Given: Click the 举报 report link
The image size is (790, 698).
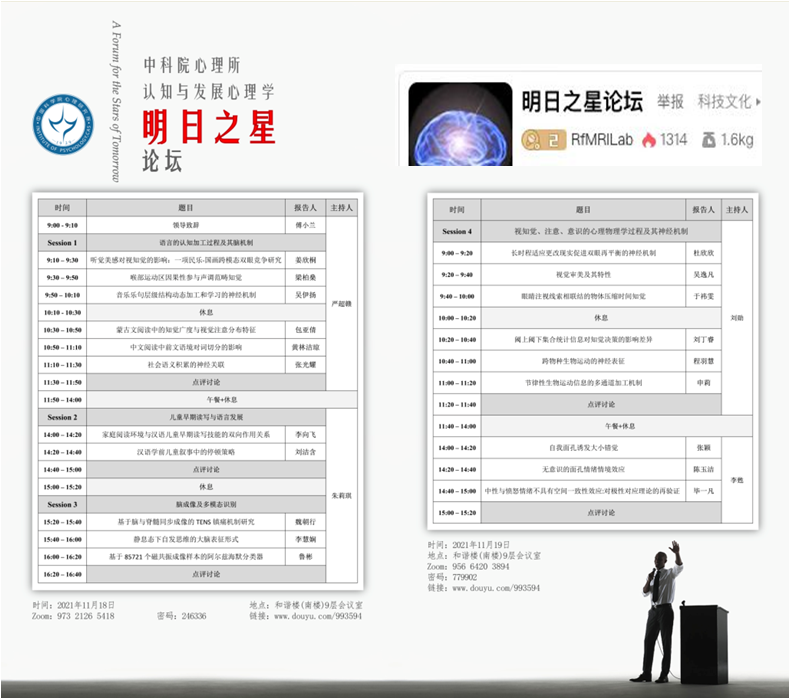Looking at the screenshot, I should [x=670, y=102].
